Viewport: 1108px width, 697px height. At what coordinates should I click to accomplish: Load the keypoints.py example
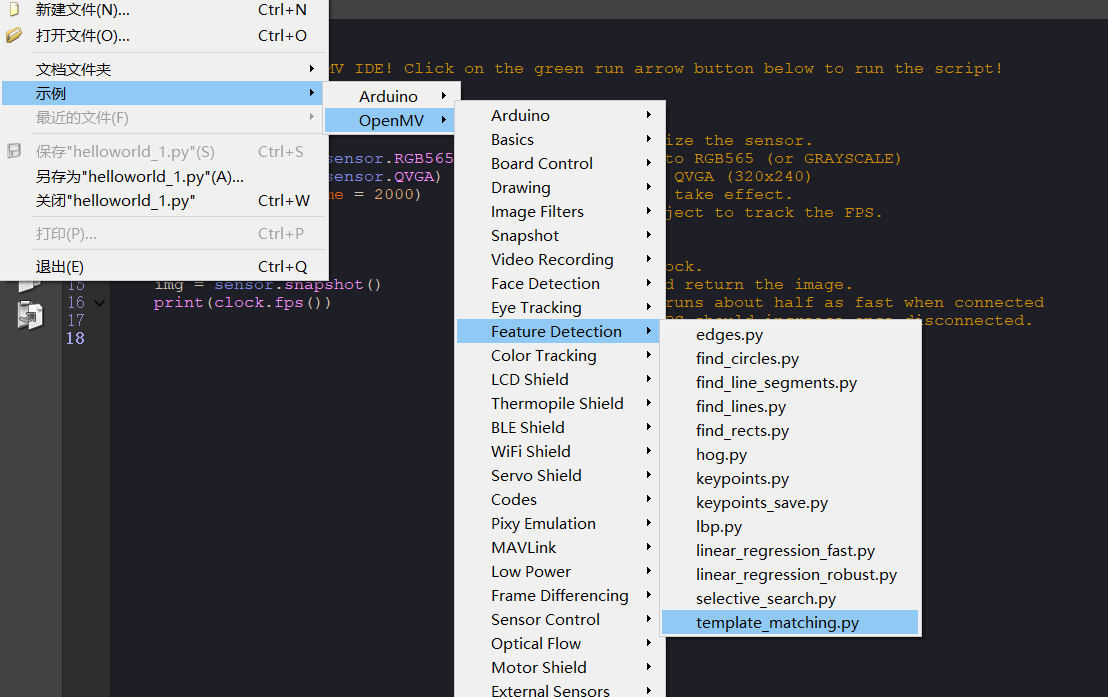pos(790,479)
